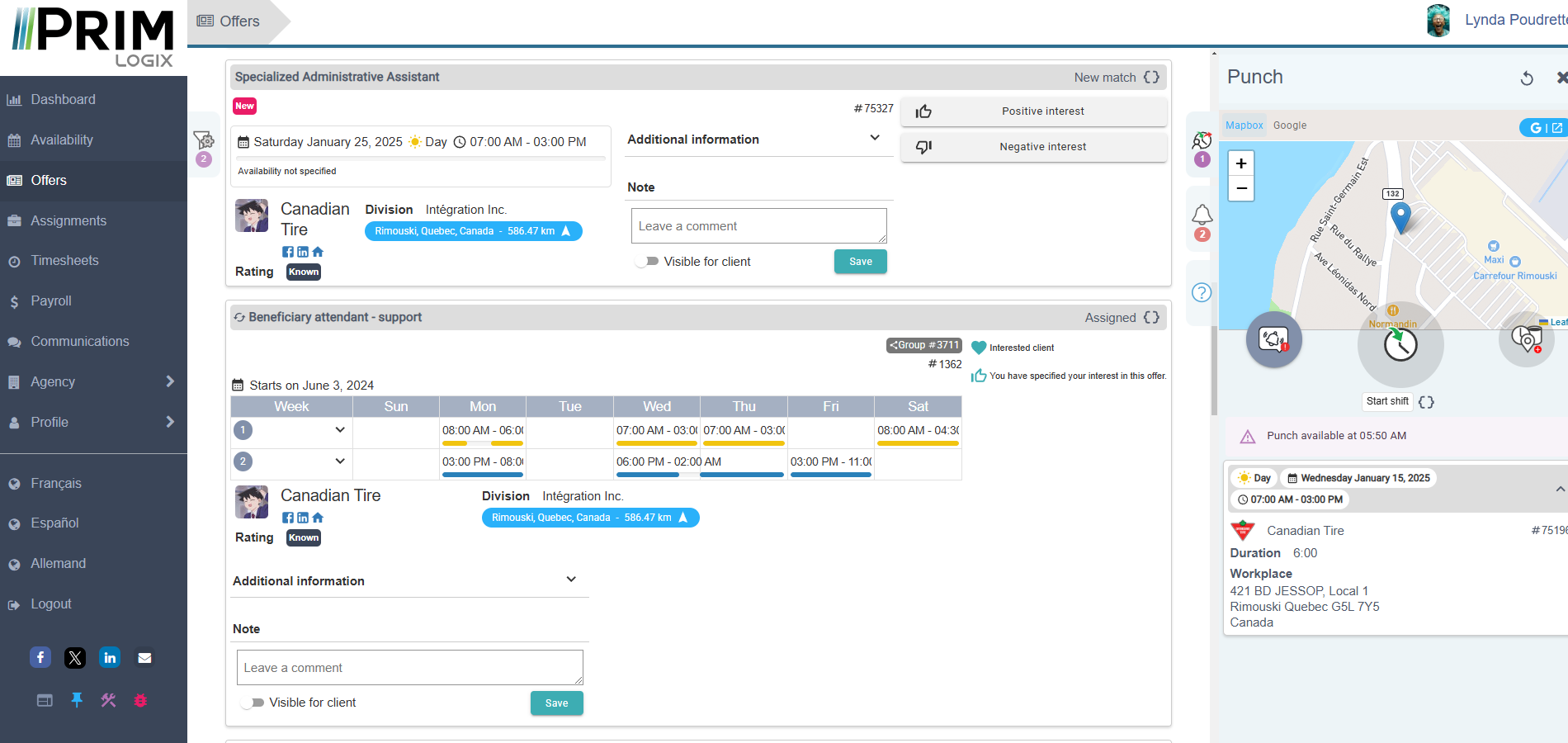The image size is (1568, 743).
Task: Expand Additional information in first offer
Action: pyautogui.click(x=874, y=139)
